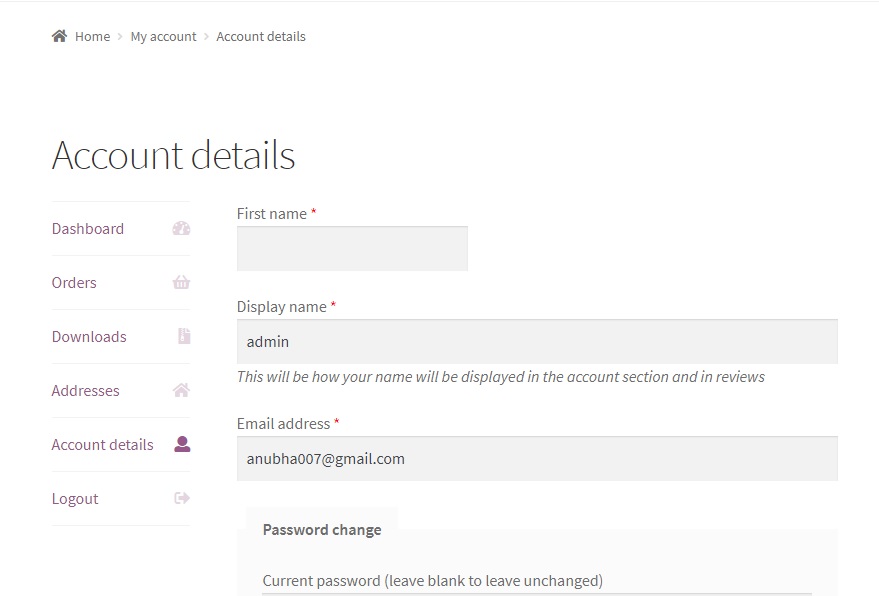Click the Orders shopping basket icon
The image size is (879, 596).
click(181, 282)
